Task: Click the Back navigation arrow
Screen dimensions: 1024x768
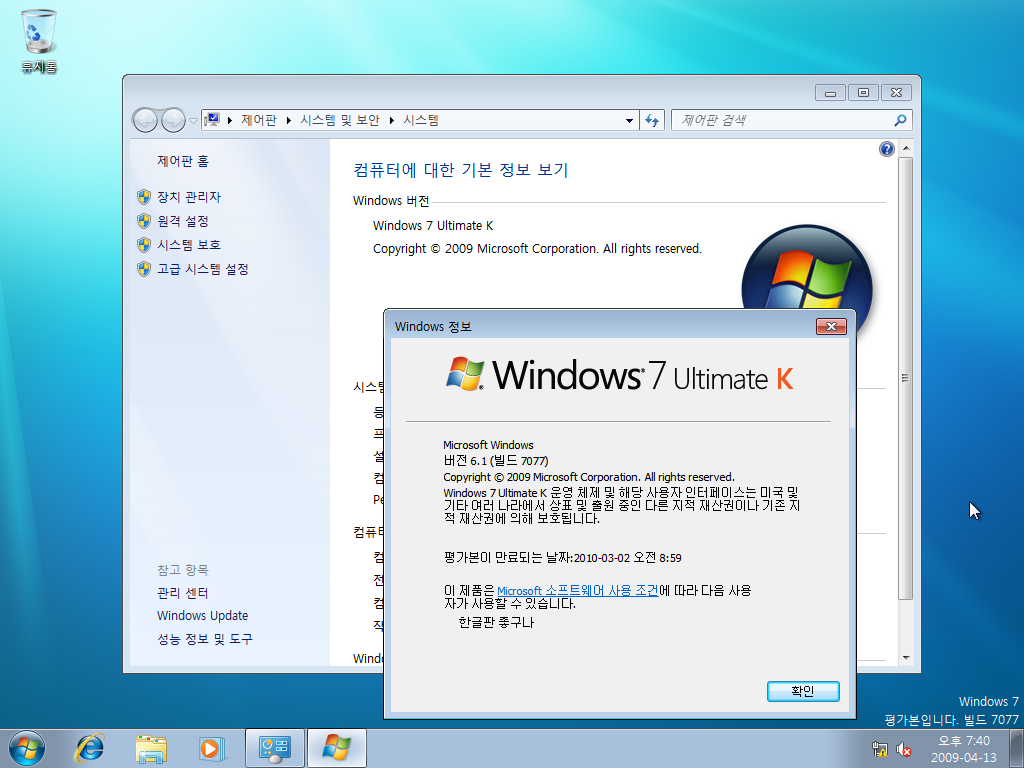Action: [145, 120]
